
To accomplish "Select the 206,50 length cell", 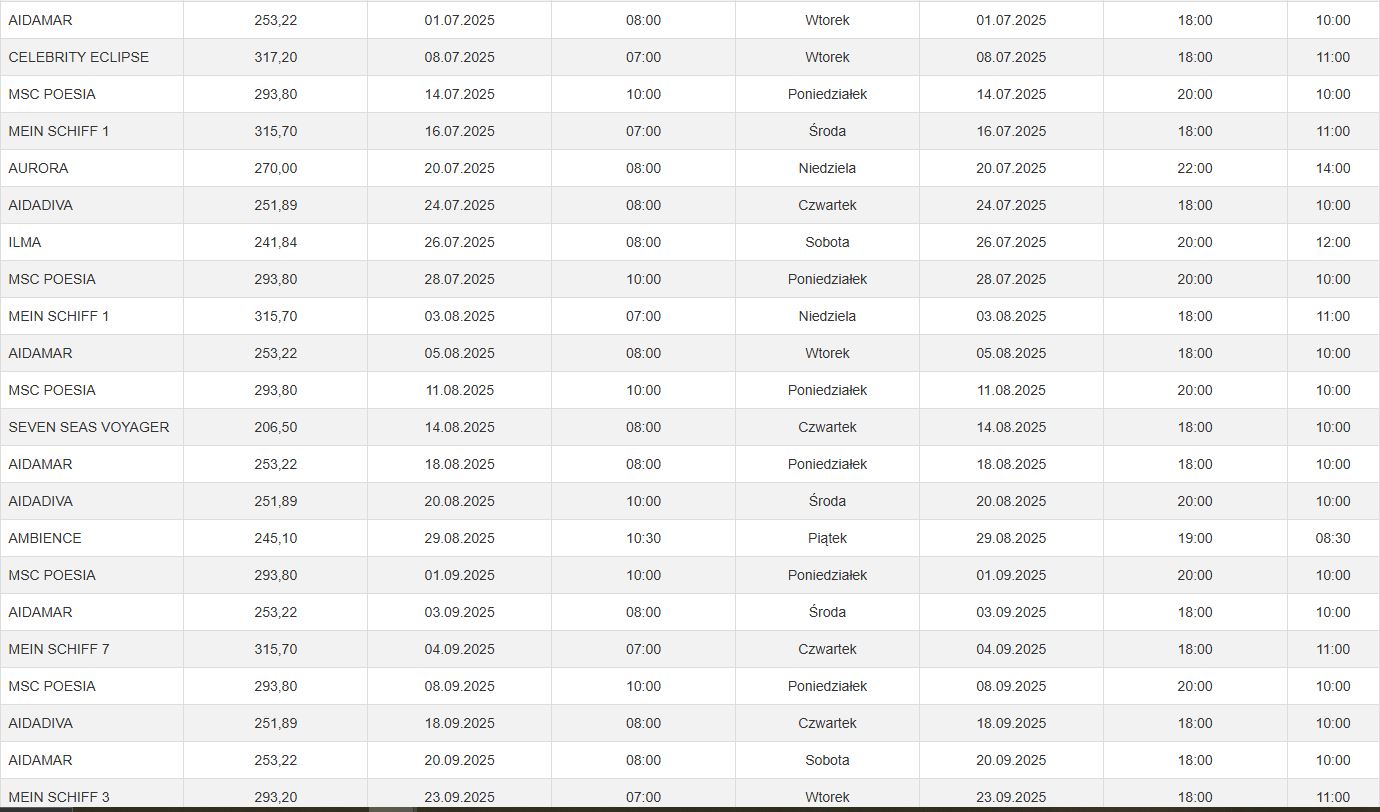I will pyautogui.click(x=275, y=427).
